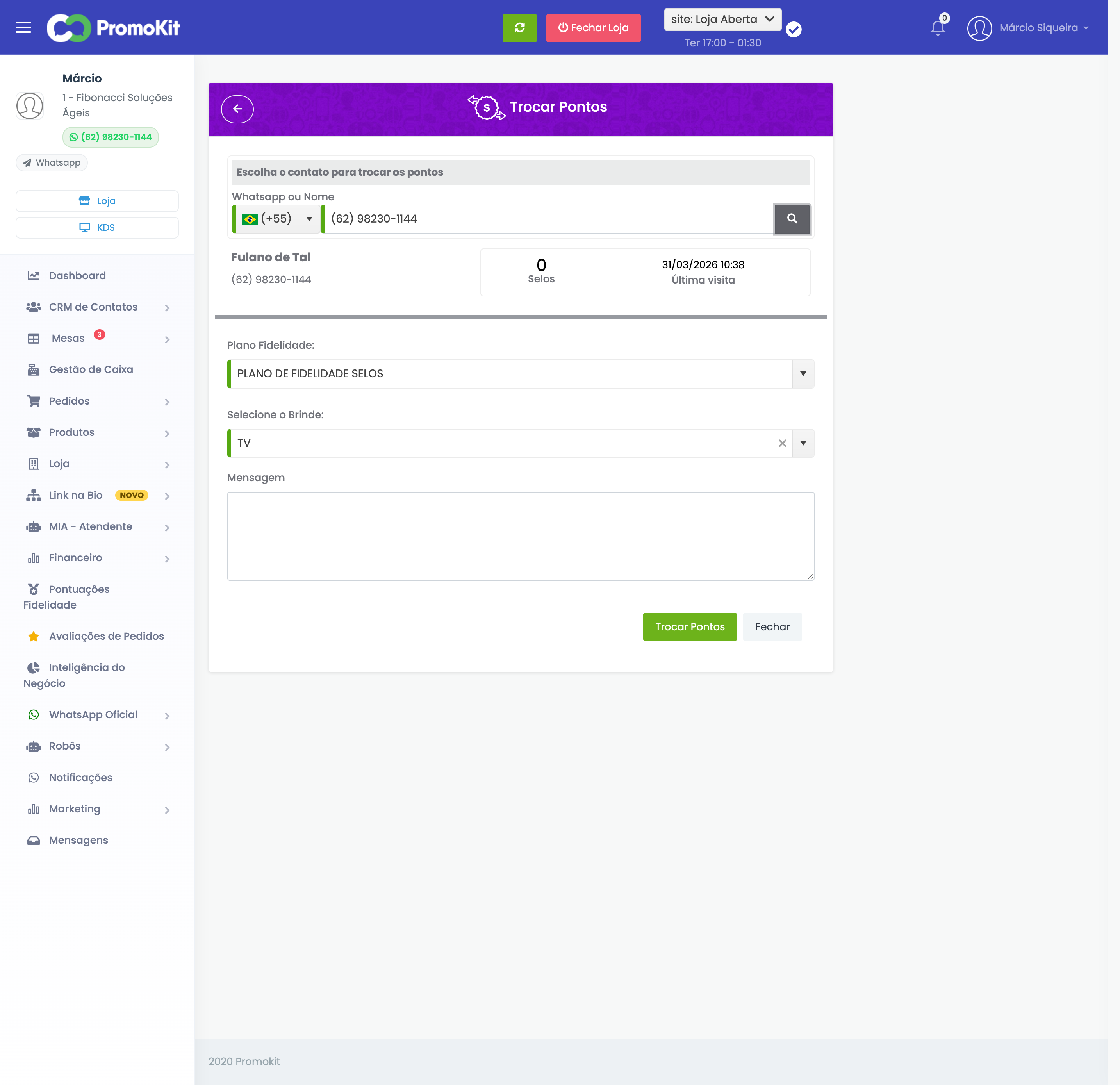Expand the Pedidos chevron

167,402
